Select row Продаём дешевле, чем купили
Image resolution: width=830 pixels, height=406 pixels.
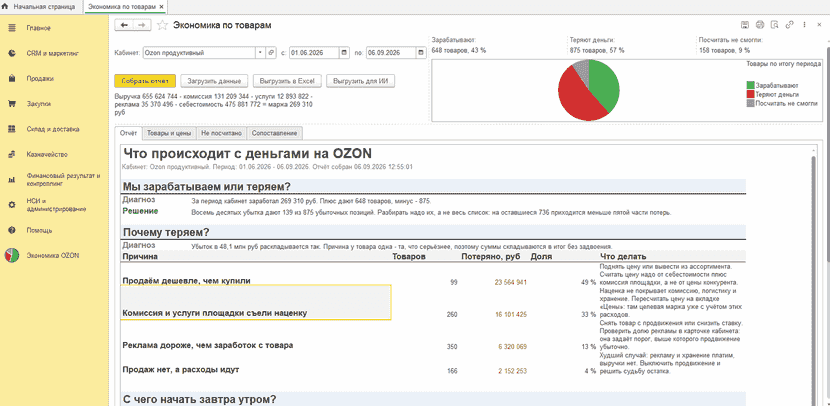click(x=186, y=281)
